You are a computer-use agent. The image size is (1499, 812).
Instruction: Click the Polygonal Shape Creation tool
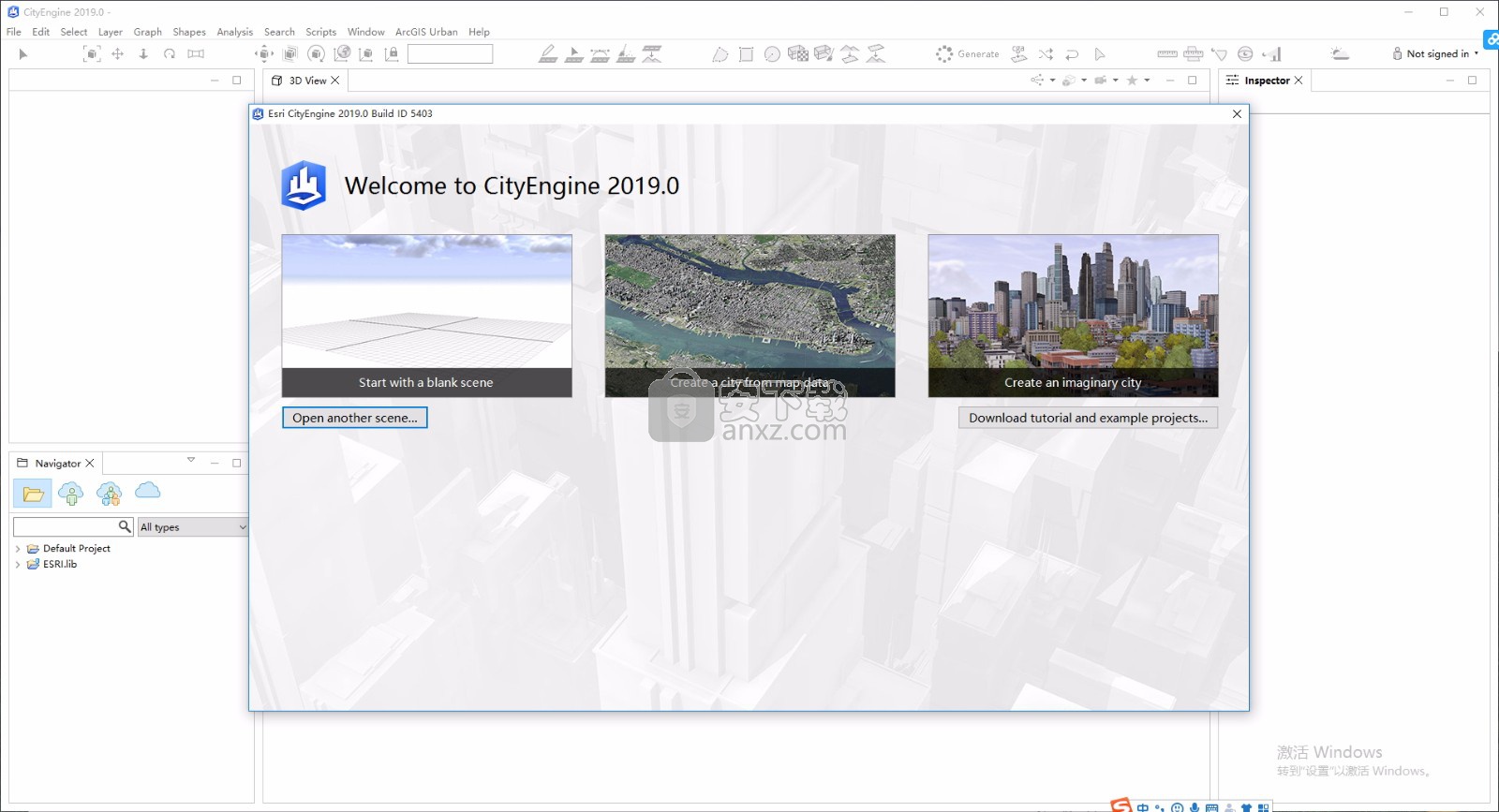(720, 54)
